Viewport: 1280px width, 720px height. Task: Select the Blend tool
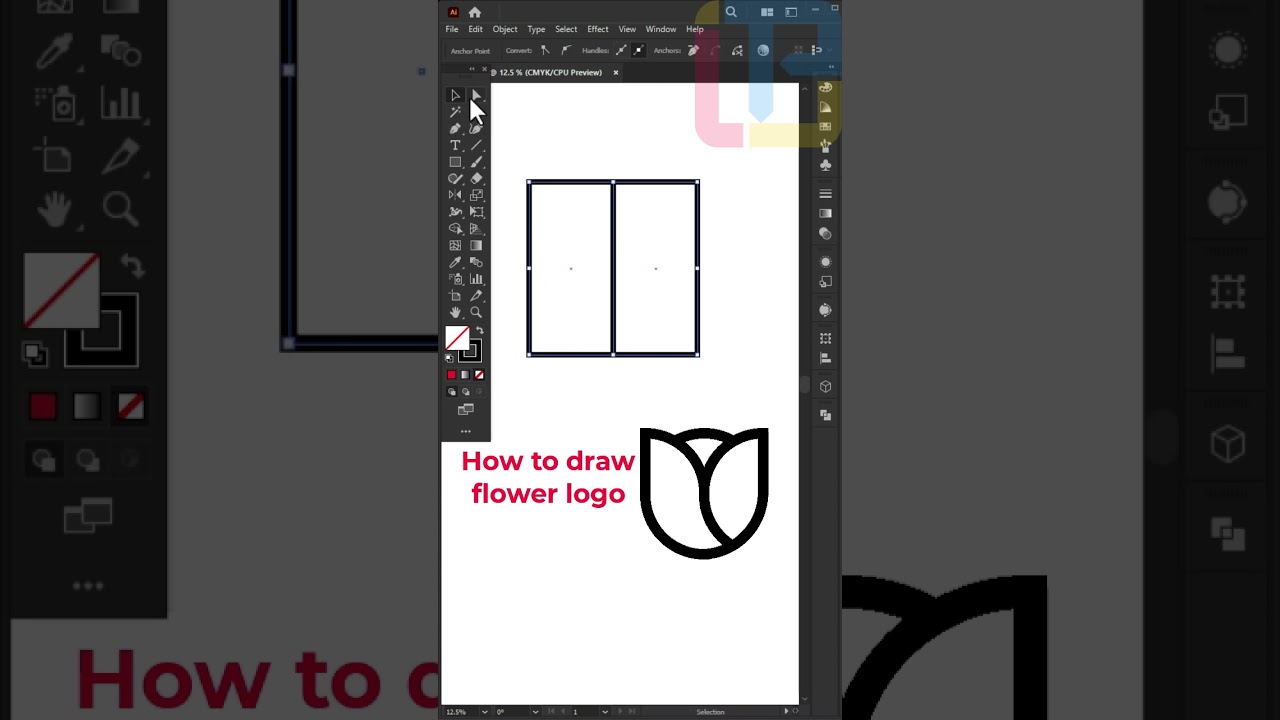tap(476, 262)
